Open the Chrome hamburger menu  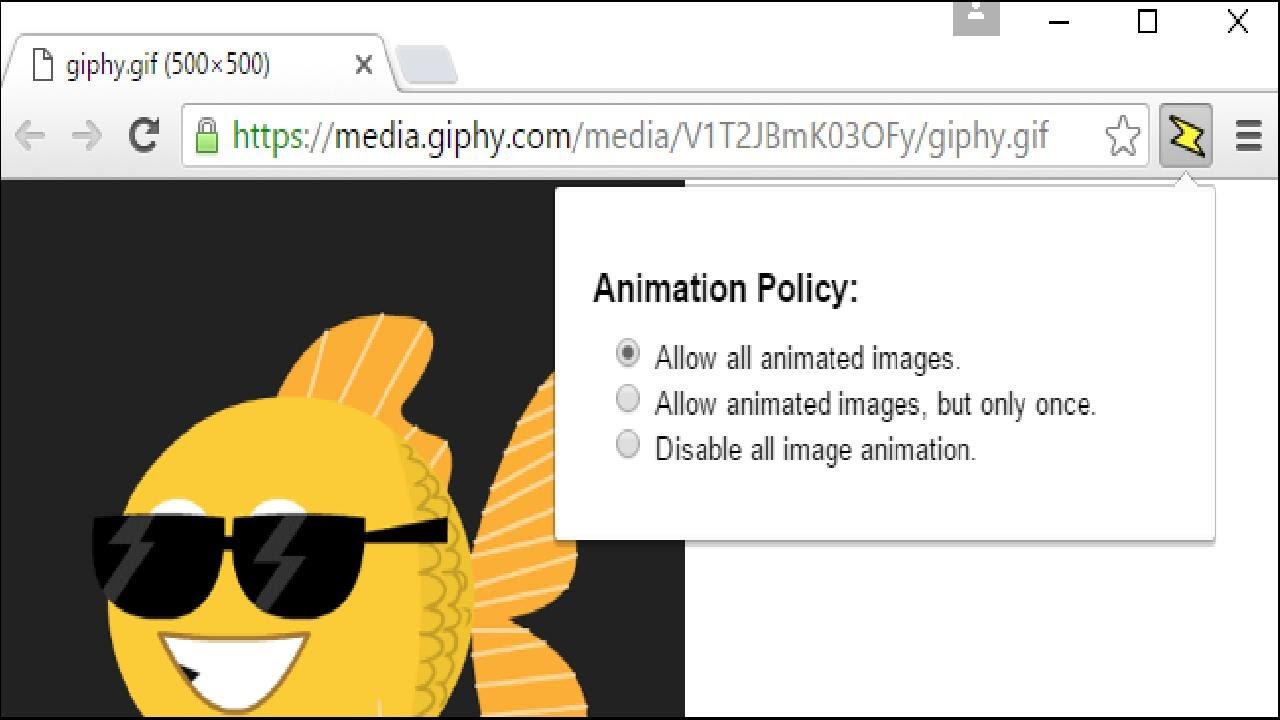coord(1248,135)
